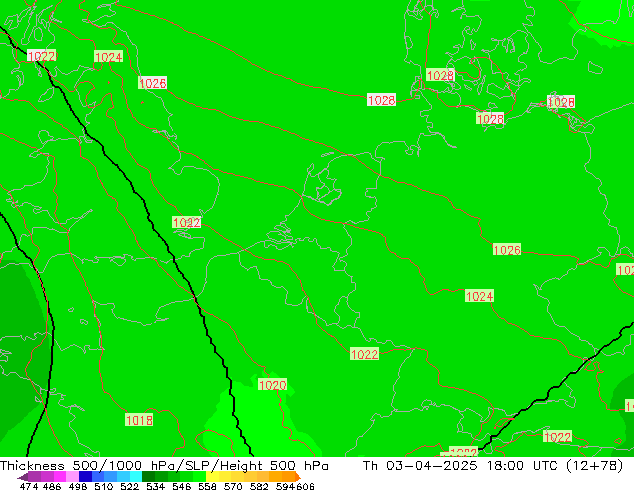Image resolution: width=634 pixels, height=490 pixels.
Task: Select the southernmost 1028 isobar label
Action: tap(490, 119)
